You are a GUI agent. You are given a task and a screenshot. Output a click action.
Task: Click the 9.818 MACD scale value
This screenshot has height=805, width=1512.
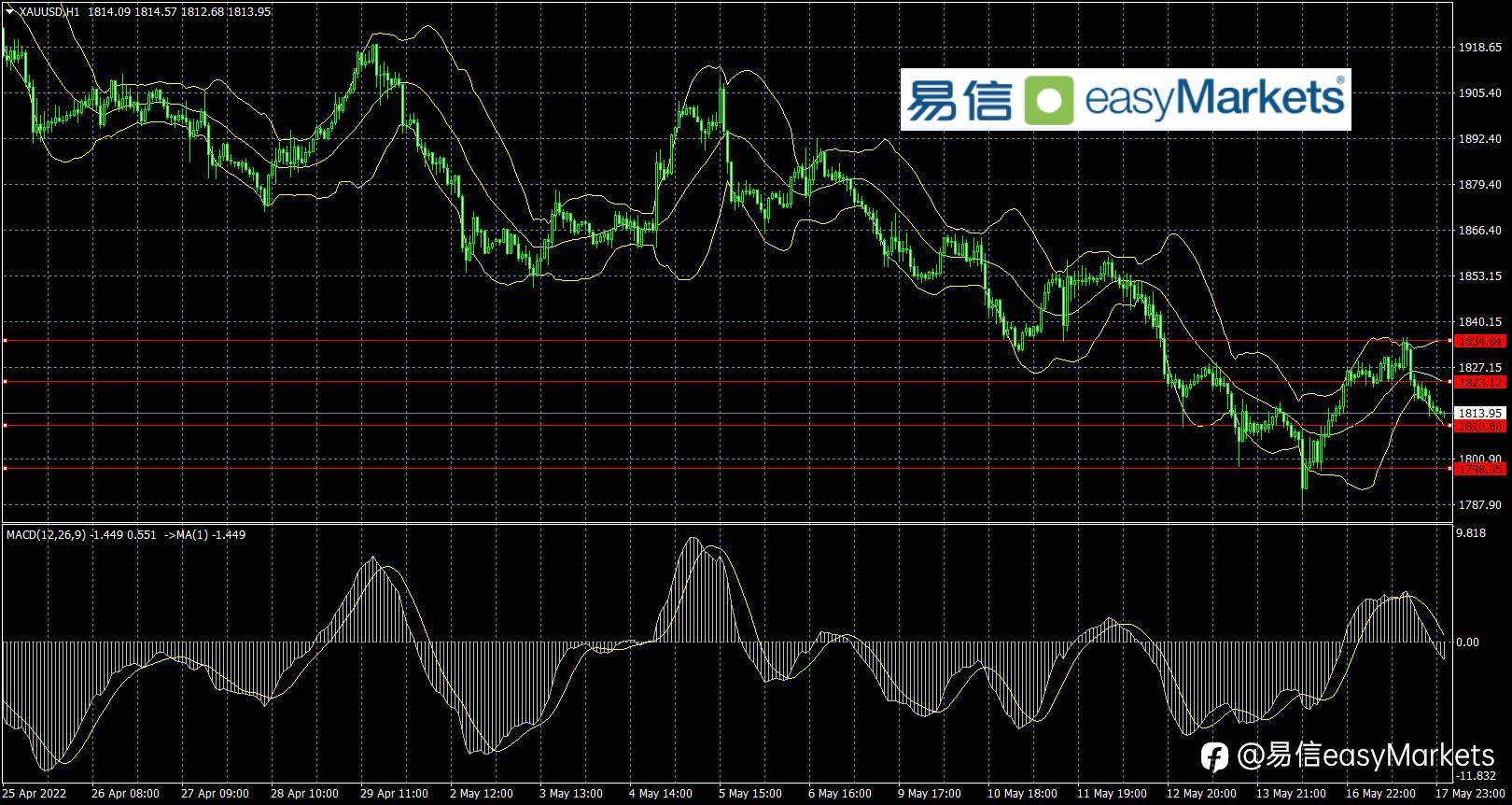tap(1471, 533)
